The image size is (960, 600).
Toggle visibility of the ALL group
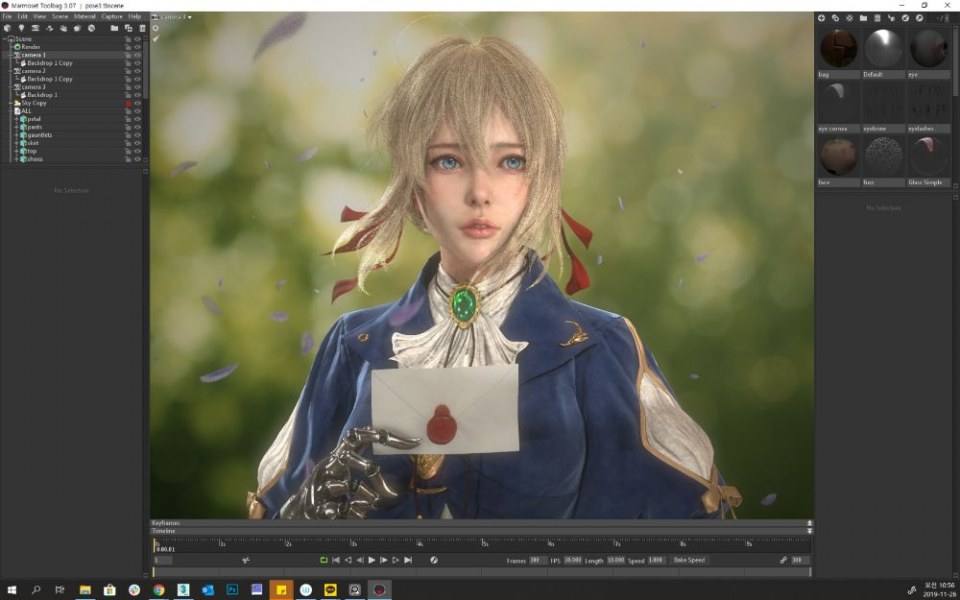[138, 111]
